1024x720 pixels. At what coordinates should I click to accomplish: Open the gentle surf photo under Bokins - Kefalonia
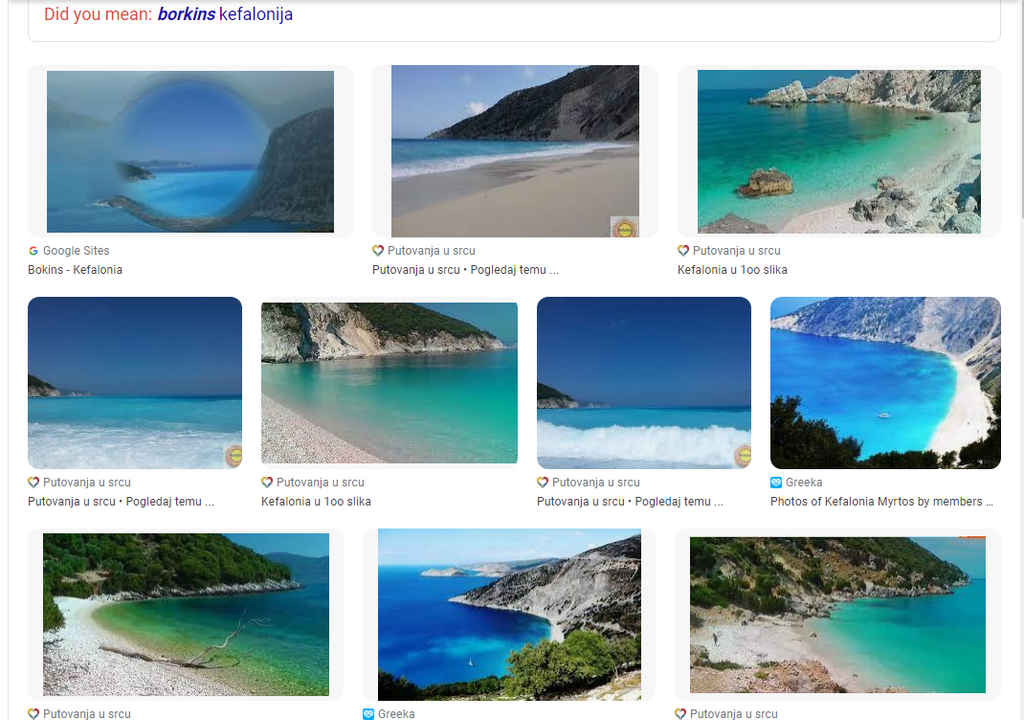pos(135,383)
